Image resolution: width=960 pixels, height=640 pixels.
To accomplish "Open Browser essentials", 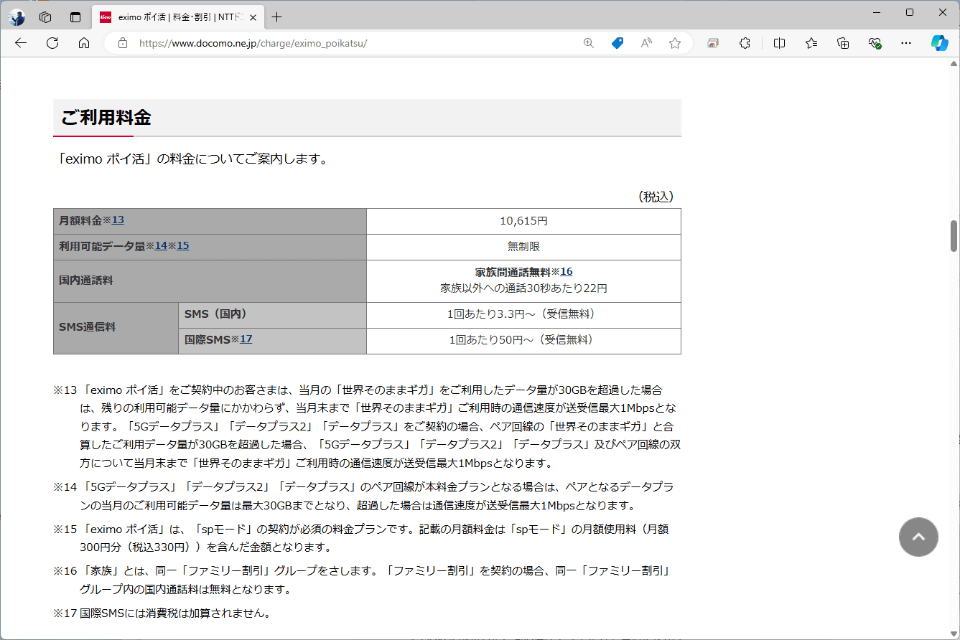I will click(x=874, y=43).
